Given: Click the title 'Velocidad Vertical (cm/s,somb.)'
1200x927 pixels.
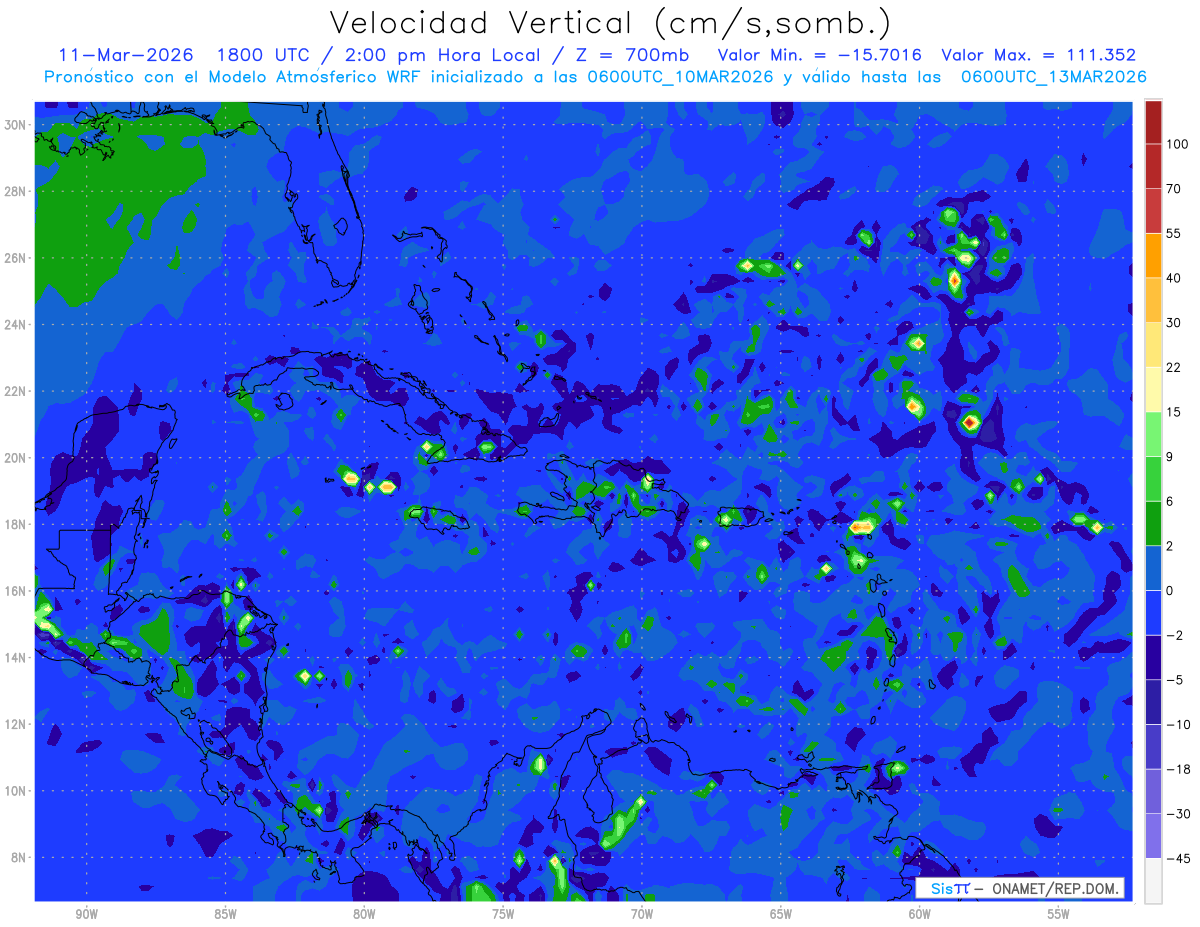Looking at the screenshot, I should click(x=610, y=23).
